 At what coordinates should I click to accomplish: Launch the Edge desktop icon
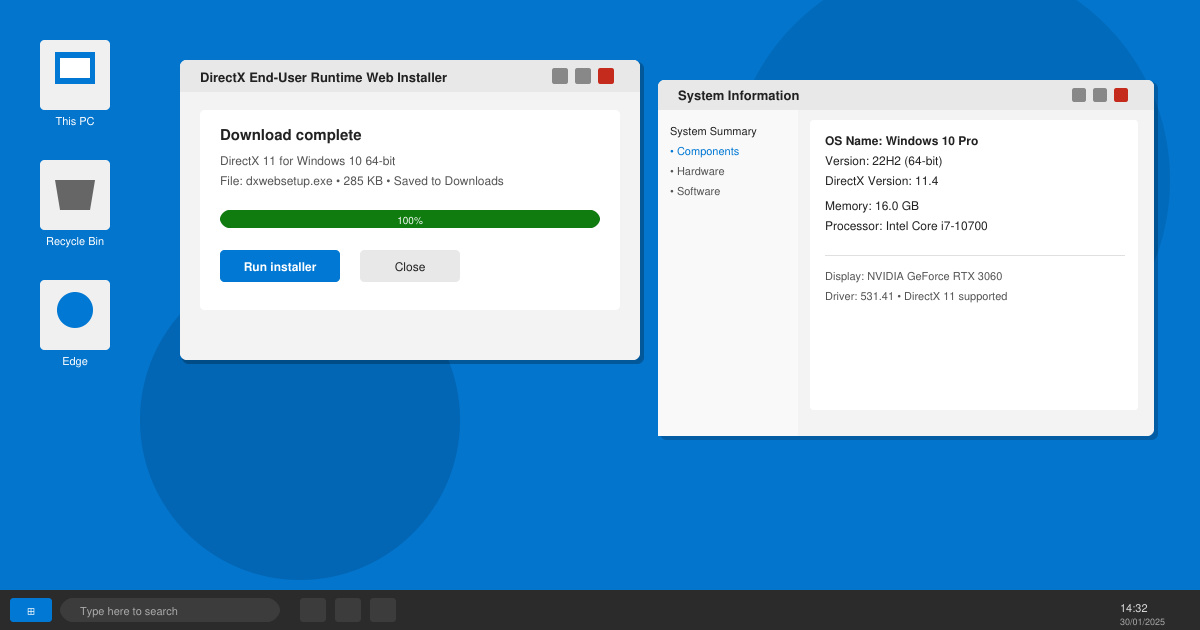[75, 315]
